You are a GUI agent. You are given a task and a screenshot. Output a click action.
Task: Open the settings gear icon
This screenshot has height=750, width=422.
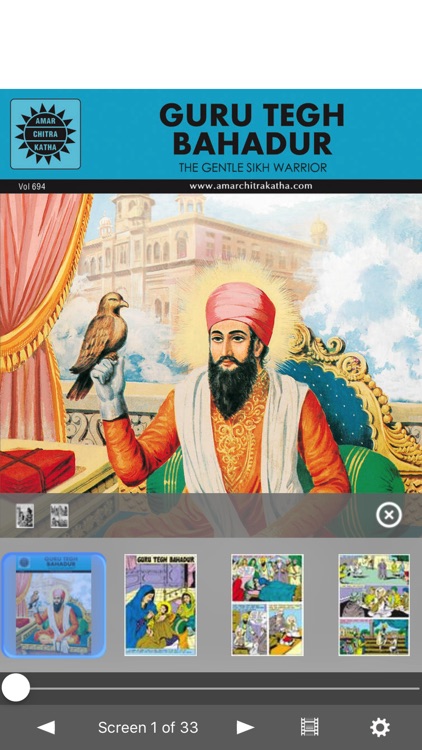(x=380, y=727)
